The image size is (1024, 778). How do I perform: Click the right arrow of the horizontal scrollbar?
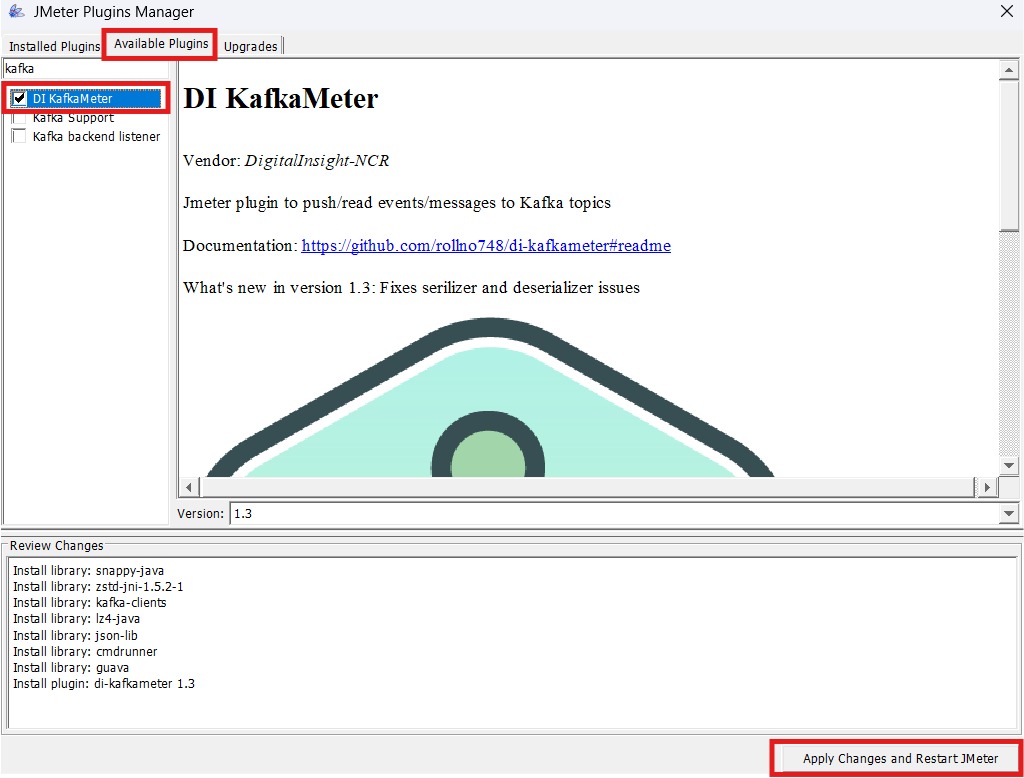[x=986, y=486]
